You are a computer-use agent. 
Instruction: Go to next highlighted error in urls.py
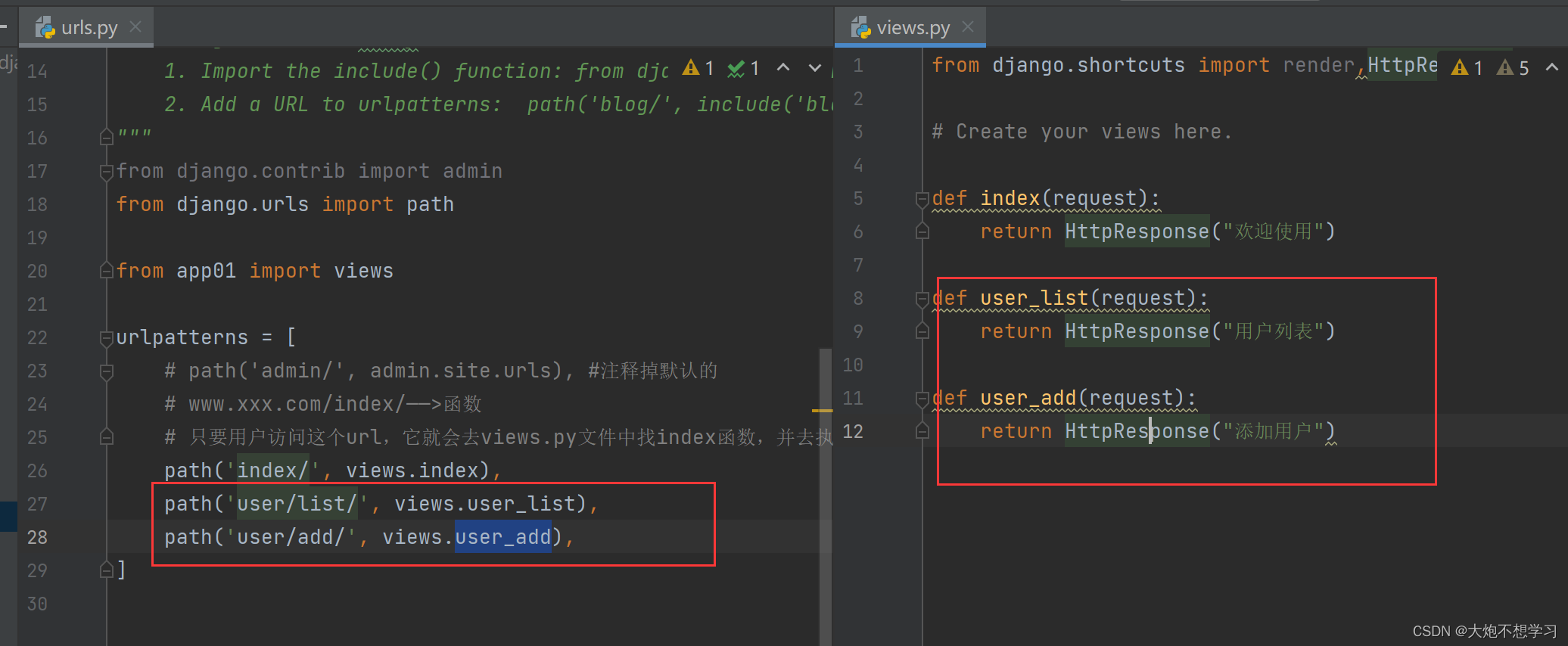tap(815, 68)
